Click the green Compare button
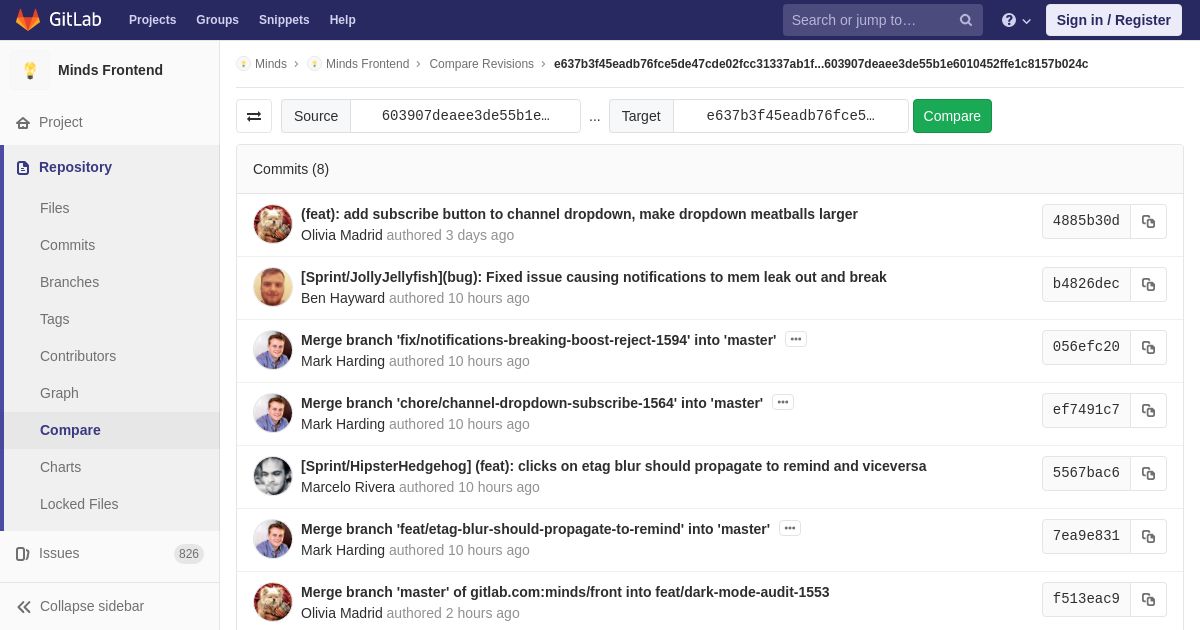 coord(952,116)
